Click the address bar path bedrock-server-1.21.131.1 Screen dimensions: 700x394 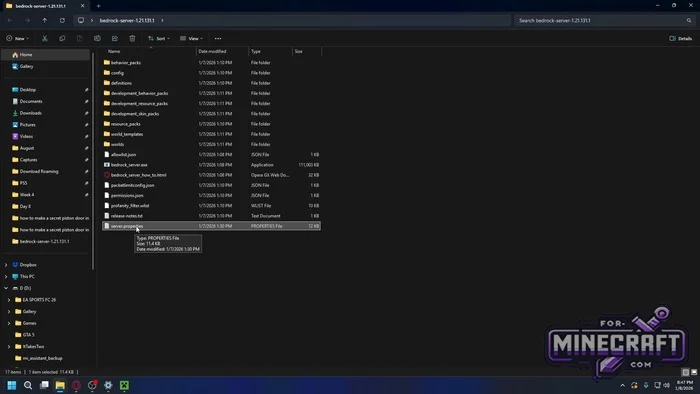pyautogui.click(x=127, y=21)
